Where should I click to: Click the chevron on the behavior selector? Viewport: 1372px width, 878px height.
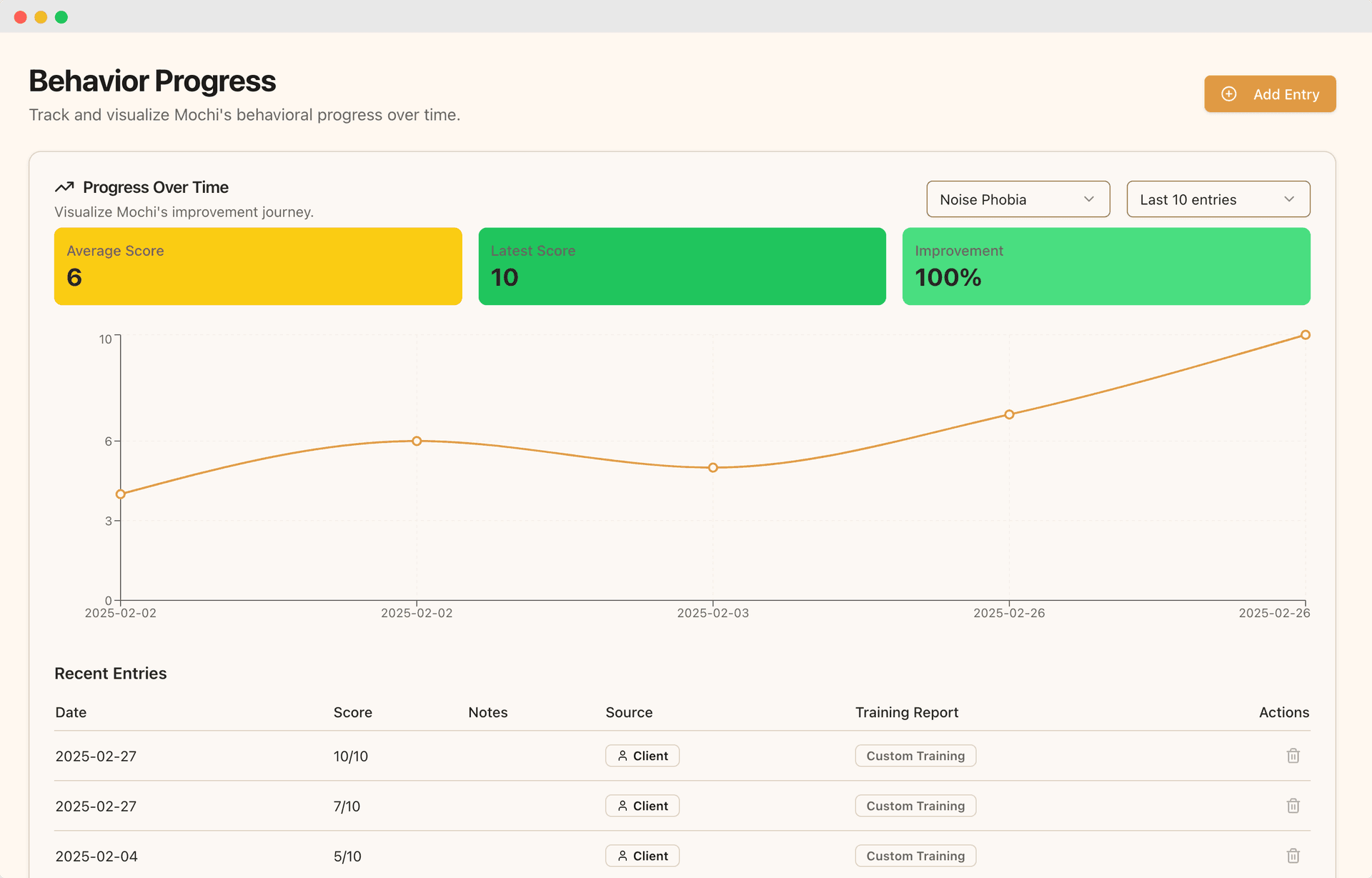[x=1088, y=199]
